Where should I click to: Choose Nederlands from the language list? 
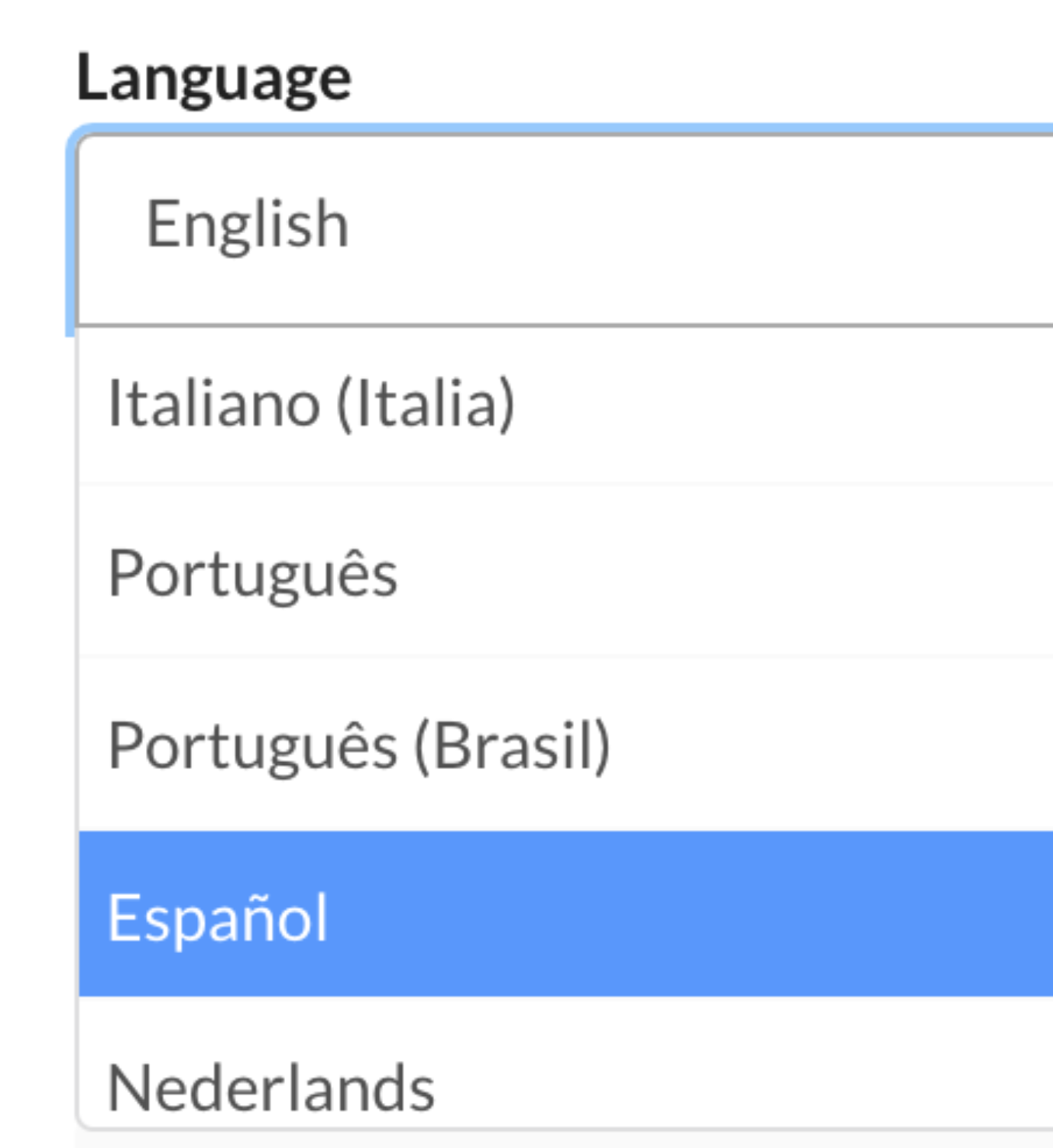[271, 1088]
